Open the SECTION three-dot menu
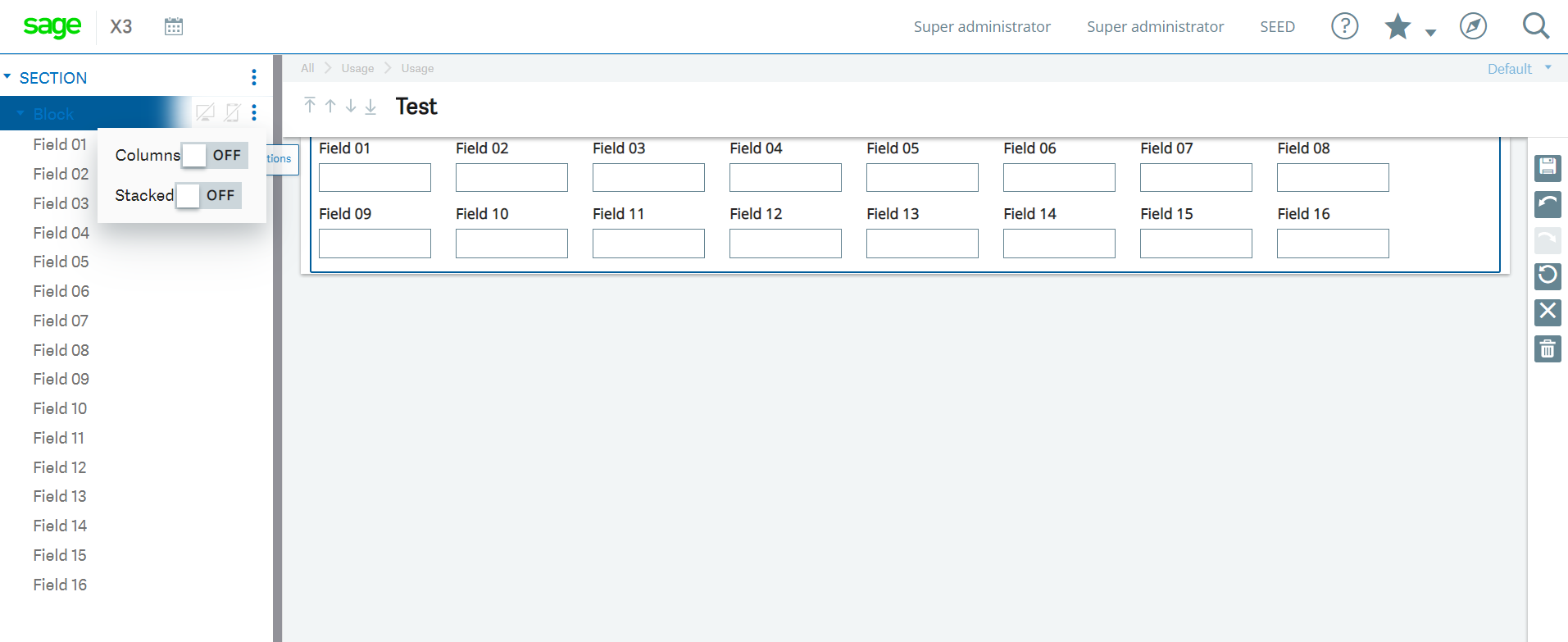 (x=254, y=77)
